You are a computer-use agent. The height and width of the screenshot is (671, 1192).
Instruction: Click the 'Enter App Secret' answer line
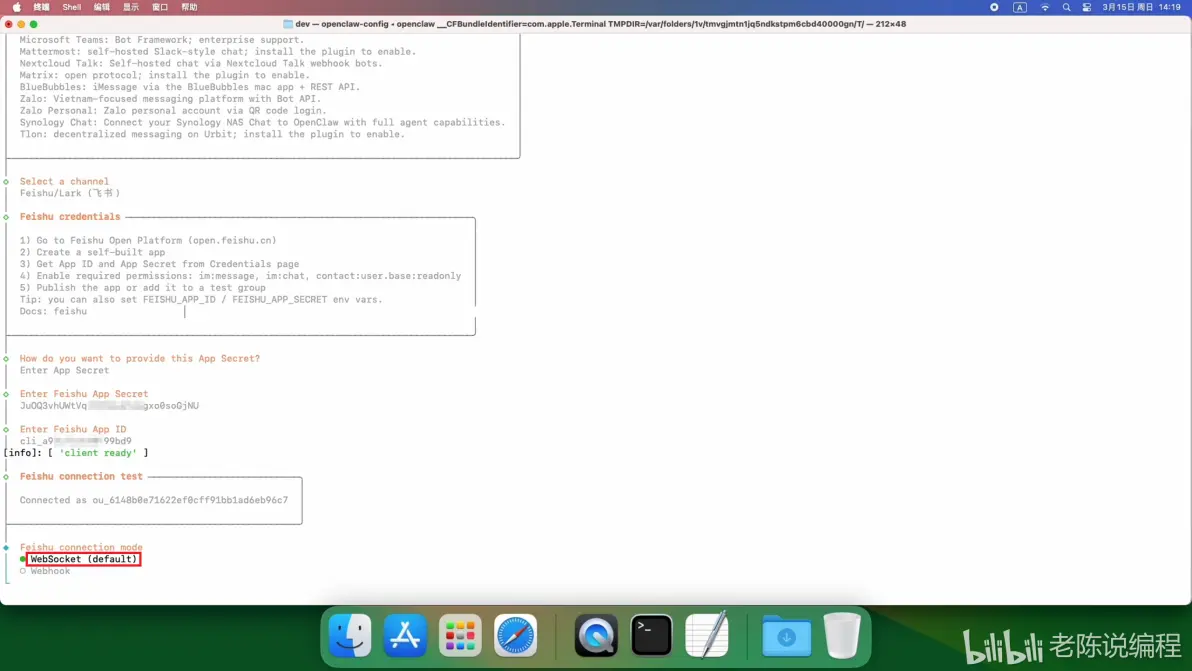[65, 370]
